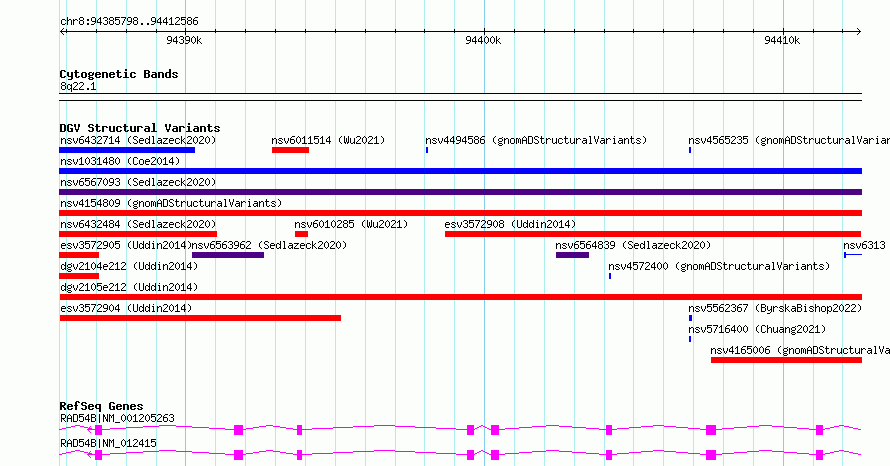Viewport: 890px width, 466px height.
Task: Select the red nsv6432484 variant bar
Action: [138, 234]
